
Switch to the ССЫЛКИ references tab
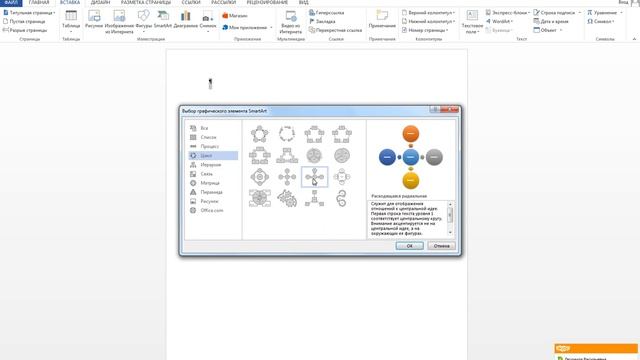coord(191,2)
